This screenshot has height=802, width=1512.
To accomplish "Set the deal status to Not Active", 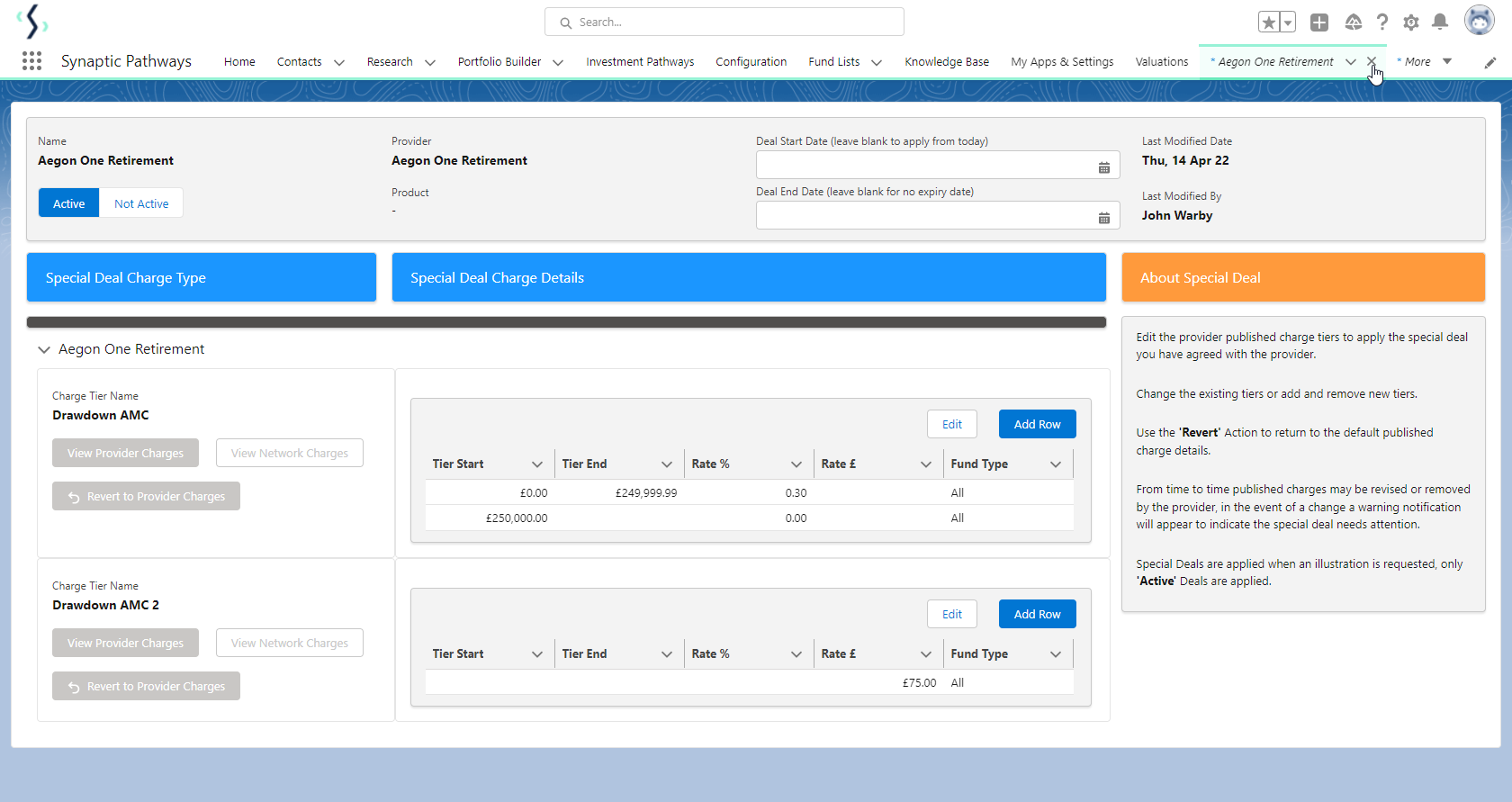I will pyautogui.click(x=141, y=203).
